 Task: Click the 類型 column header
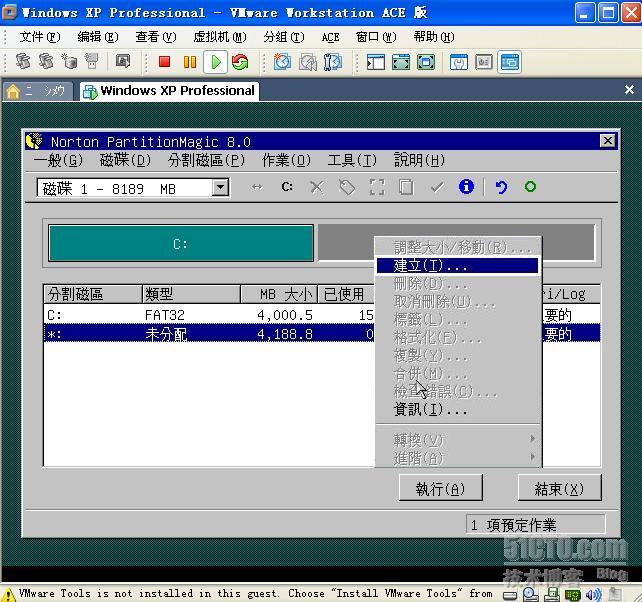pyautogui.click(x=191, y=294)
